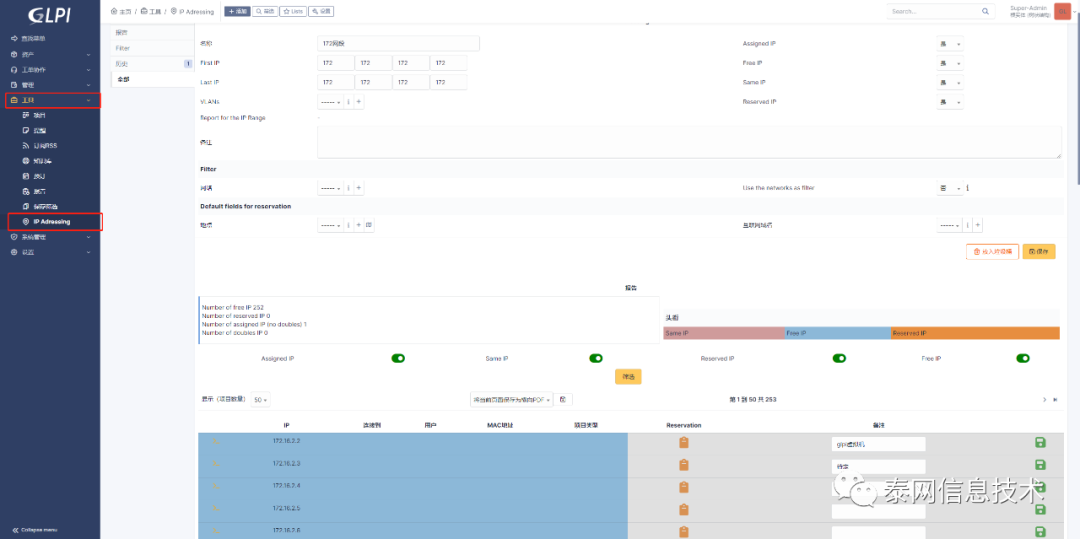
Task: Open the Free IP yes/no dropdown
Action: (x=949, y=63)
